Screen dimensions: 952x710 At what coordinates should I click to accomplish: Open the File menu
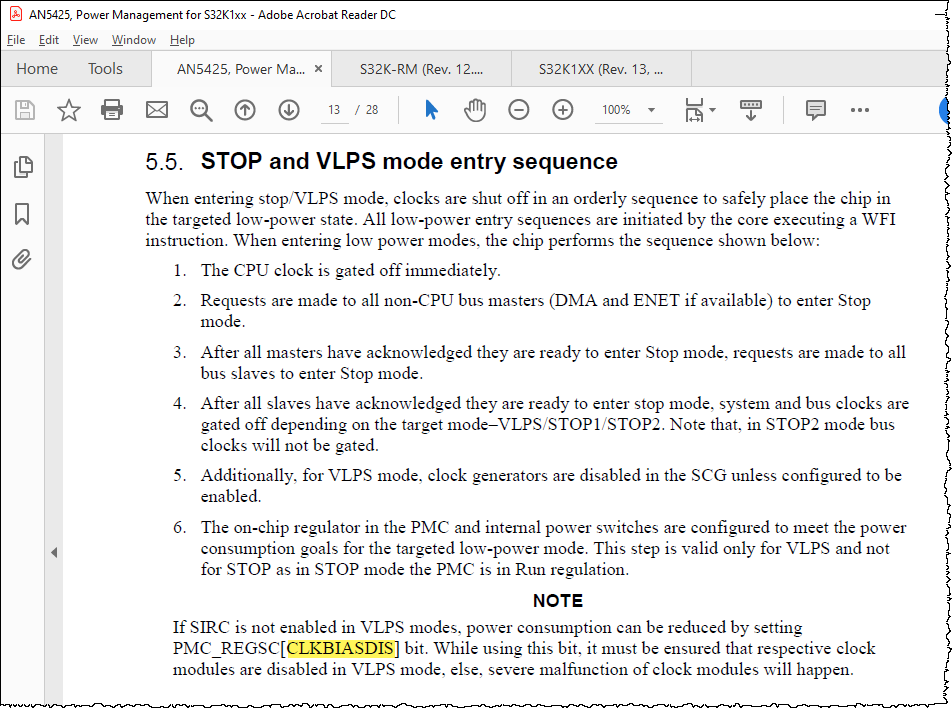coord(16,40)
